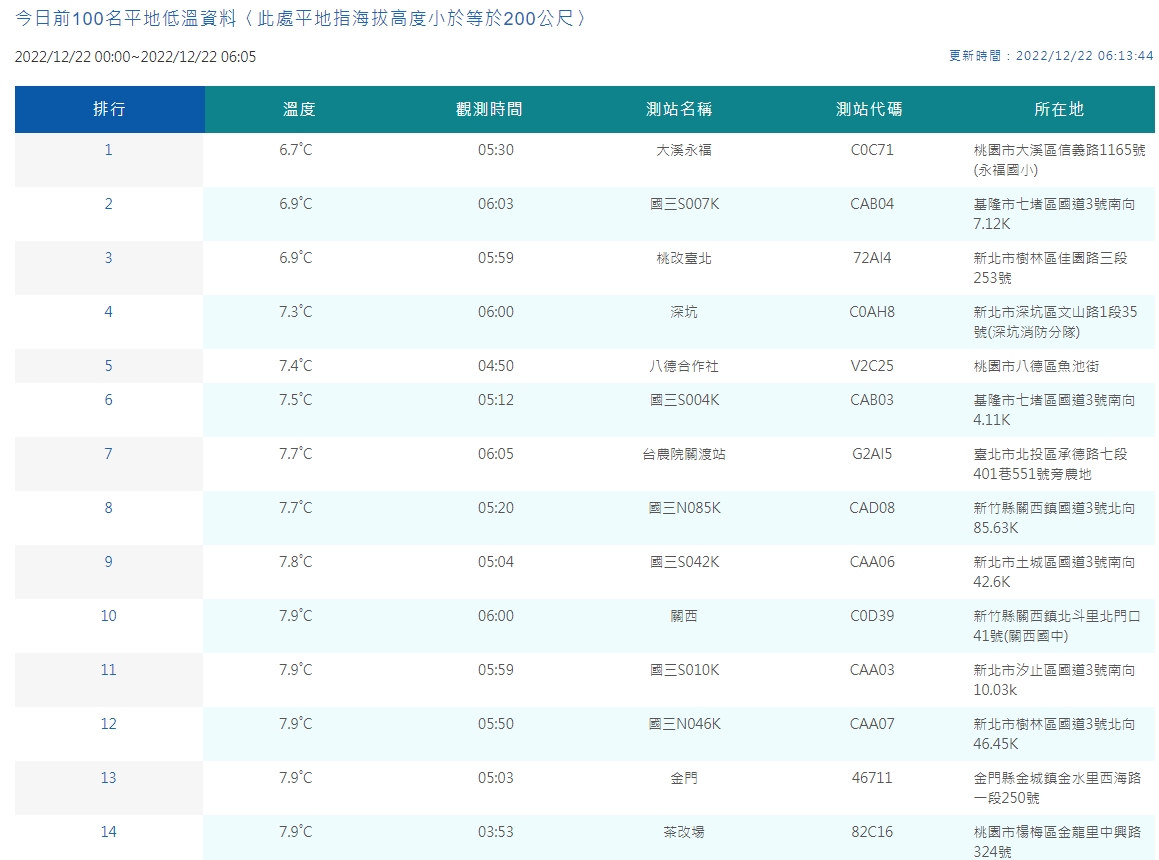Select station code 82C16
This screenshot has width=1159, height=860.
872,832
